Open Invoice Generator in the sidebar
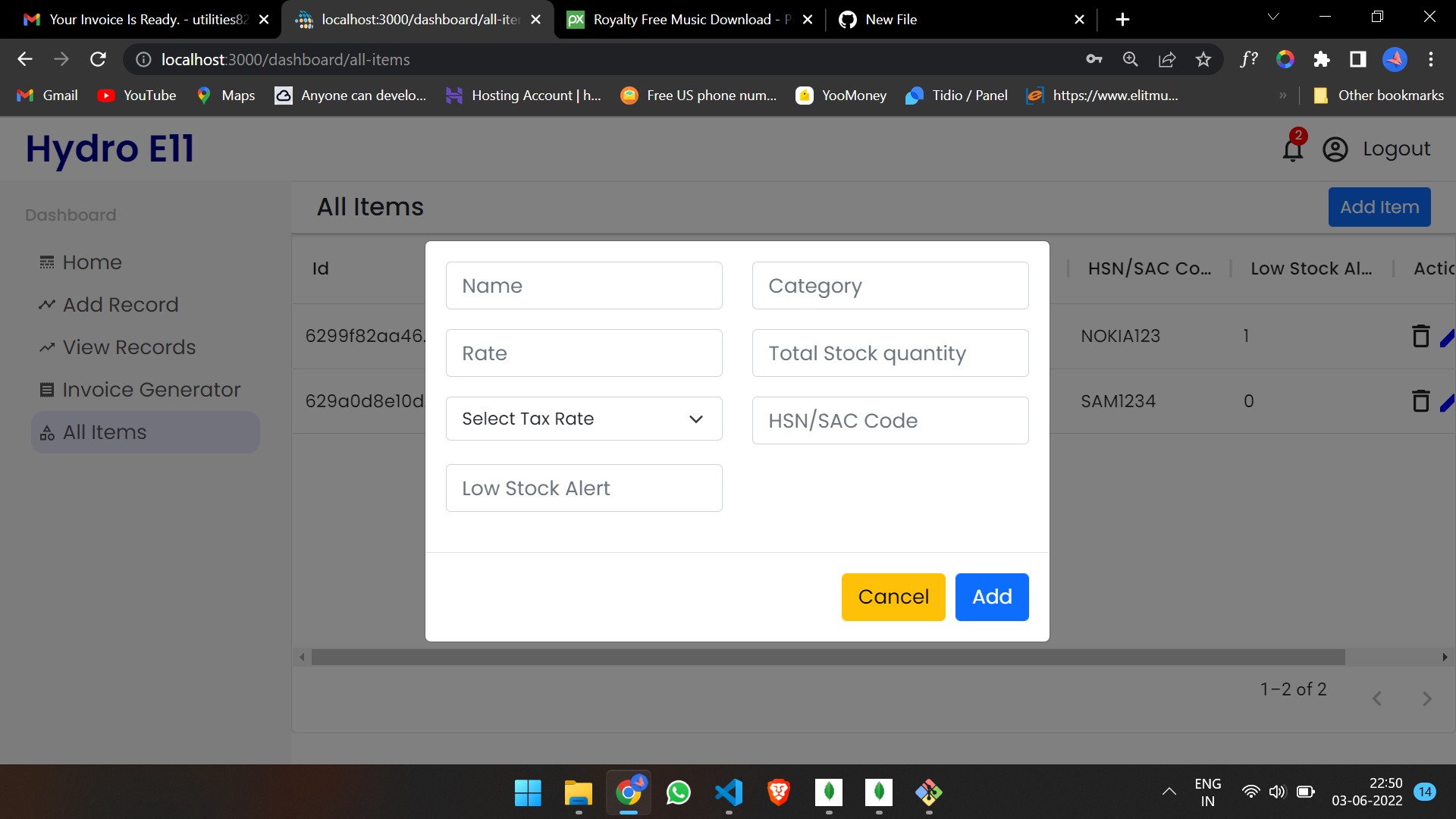This screenshot has width=1456, height=819. (151, 389)
